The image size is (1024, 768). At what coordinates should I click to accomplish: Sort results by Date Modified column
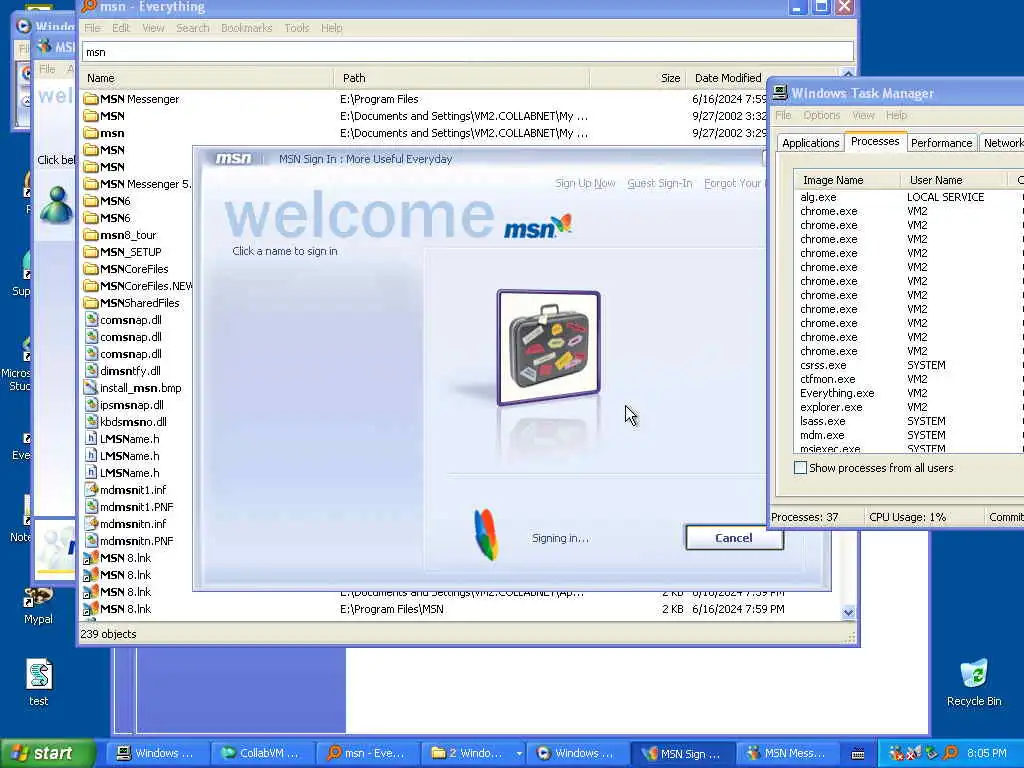[728, 78]
